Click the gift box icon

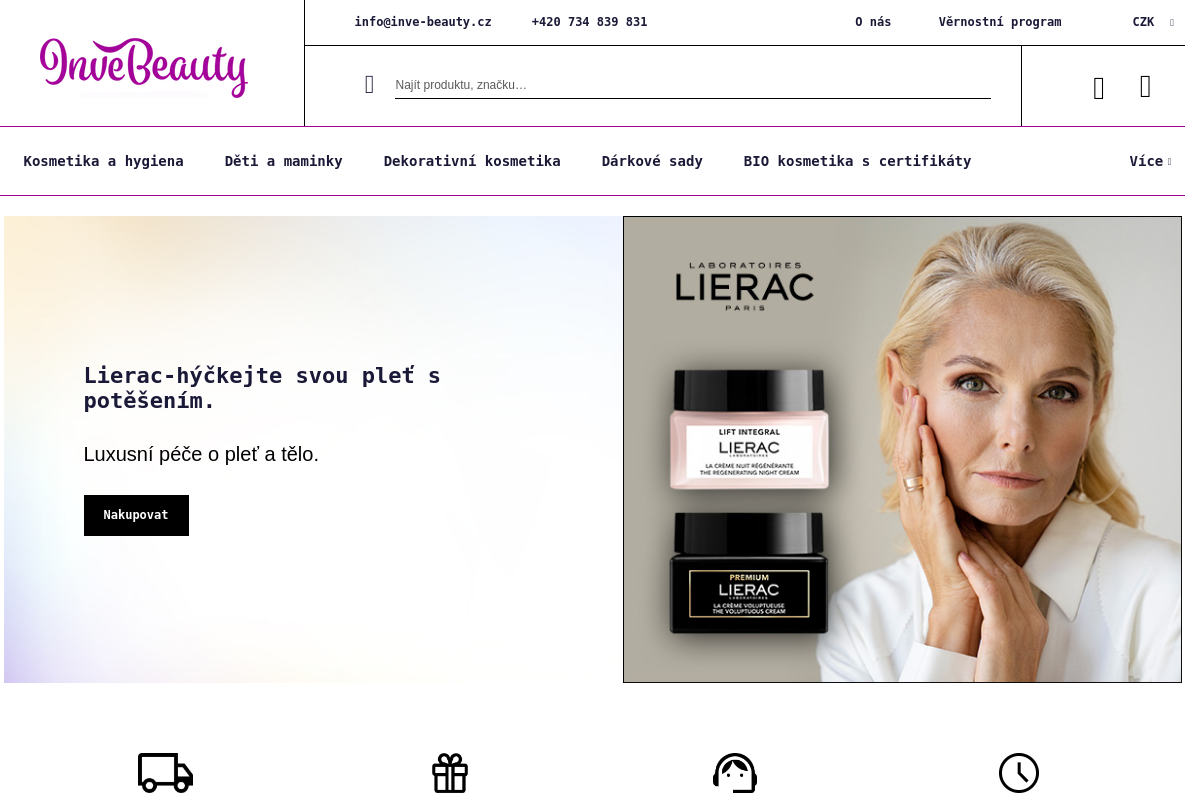(450, 773)
